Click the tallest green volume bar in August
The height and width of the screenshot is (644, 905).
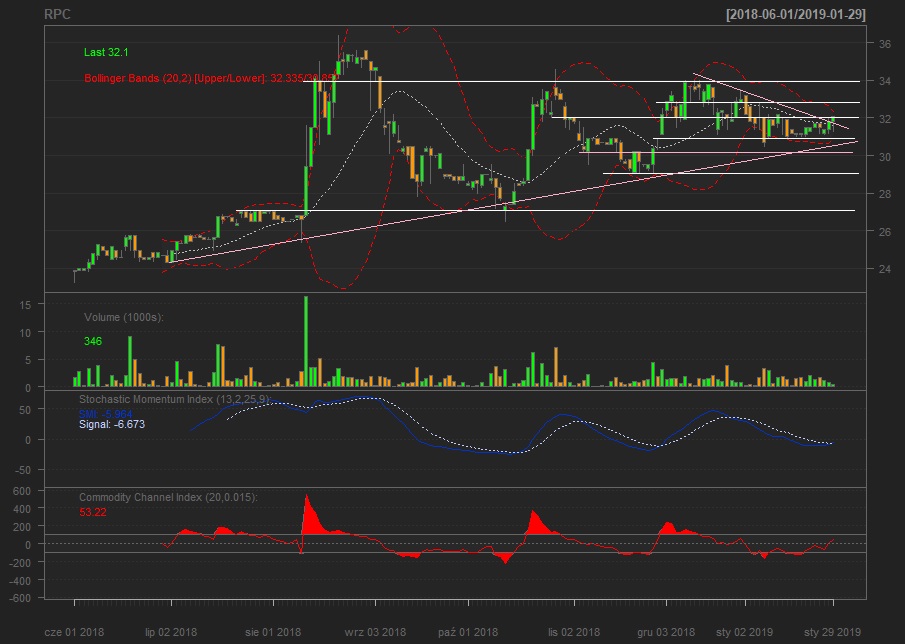tap(306, 342)
